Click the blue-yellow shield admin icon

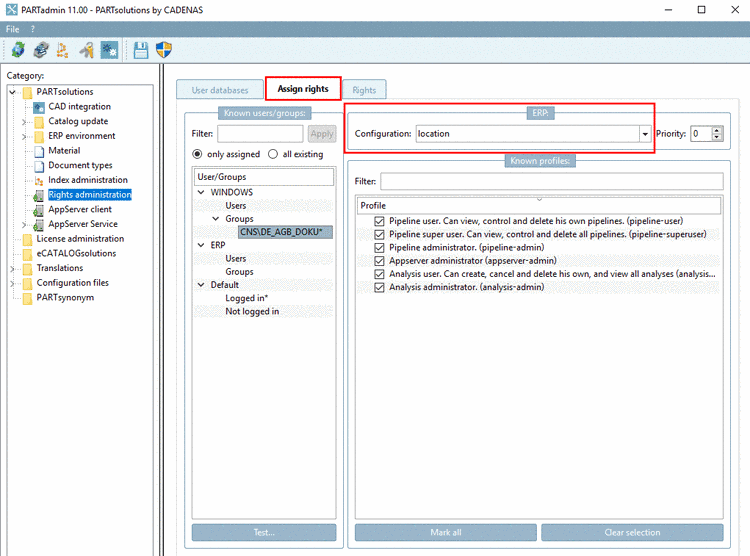164,50
